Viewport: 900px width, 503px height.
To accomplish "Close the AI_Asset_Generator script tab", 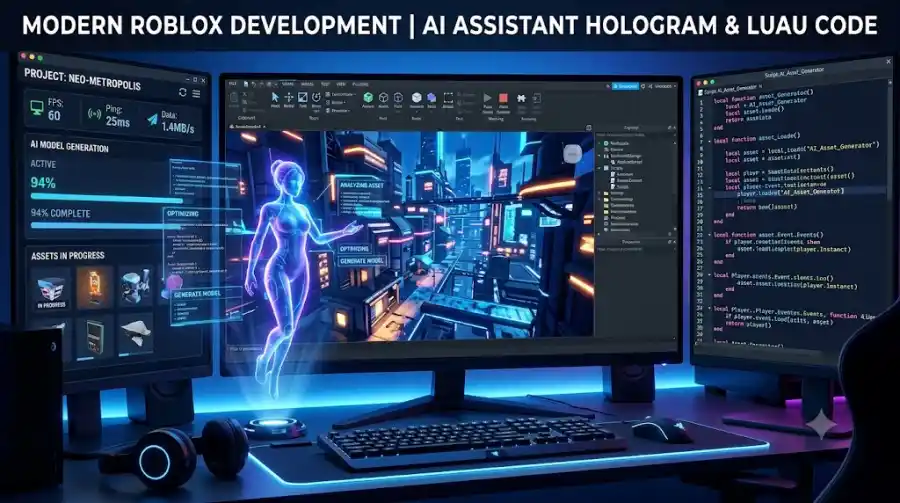I will 761,86.
